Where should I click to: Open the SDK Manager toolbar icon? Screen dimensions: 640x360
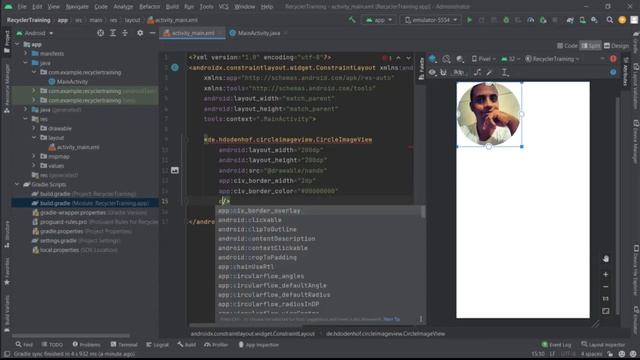pos(594,20)
